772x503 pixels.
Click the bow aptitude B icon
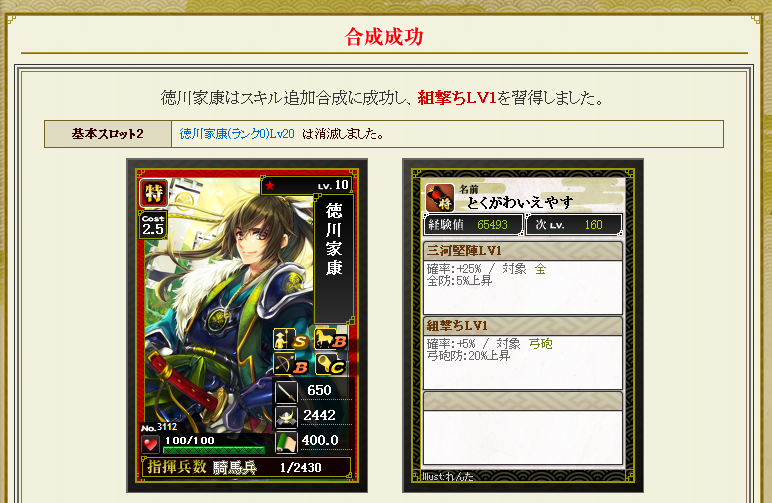click(x=290, y=365)
